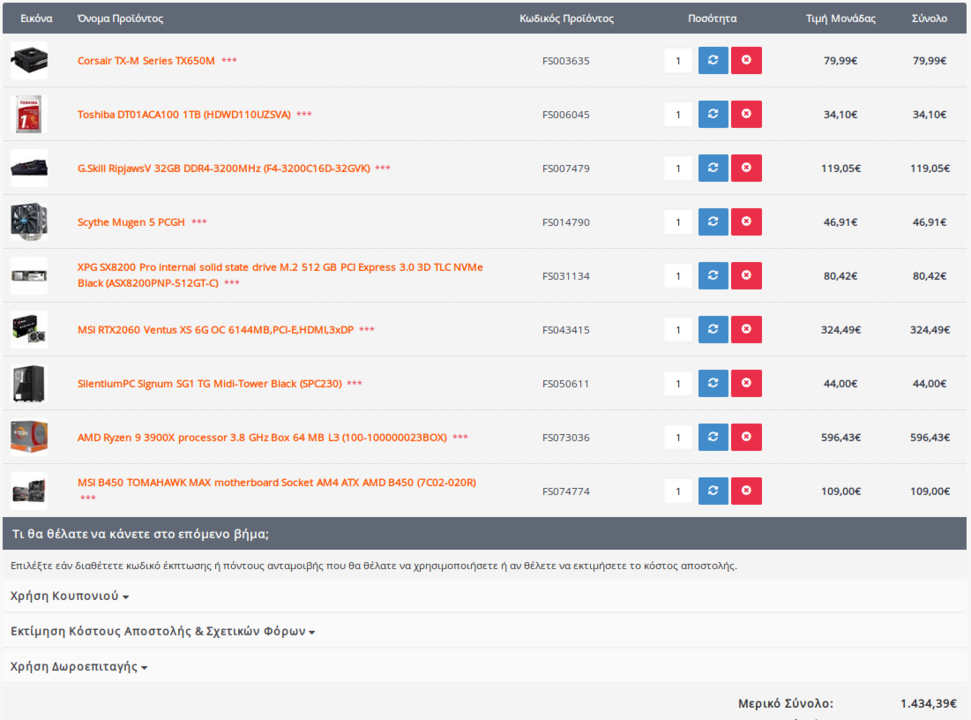Open Corsair TX-M Series TX650M product link
The height and width of the screenshot is (720, 971).
tap(146, 61)
